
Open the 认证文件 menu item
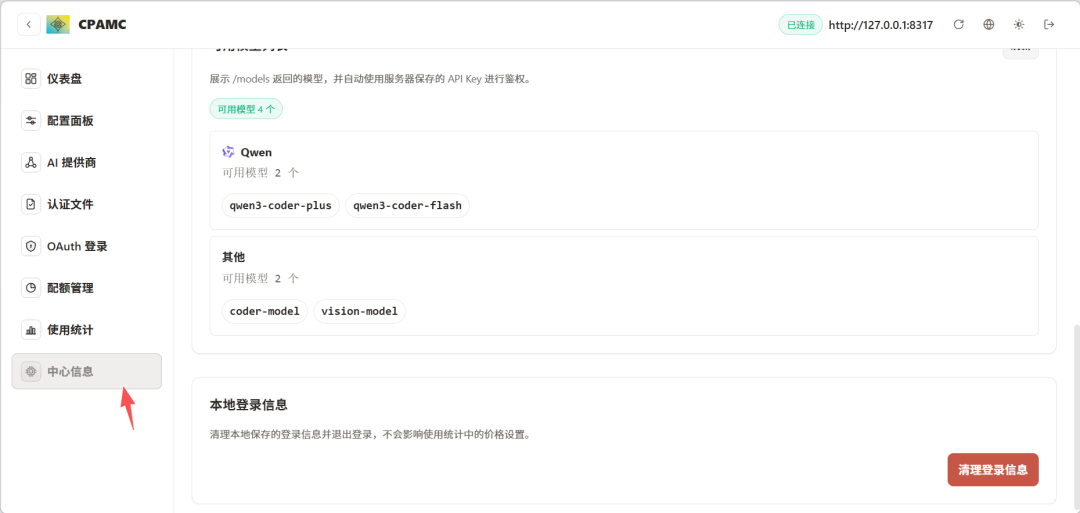point(87,204)
